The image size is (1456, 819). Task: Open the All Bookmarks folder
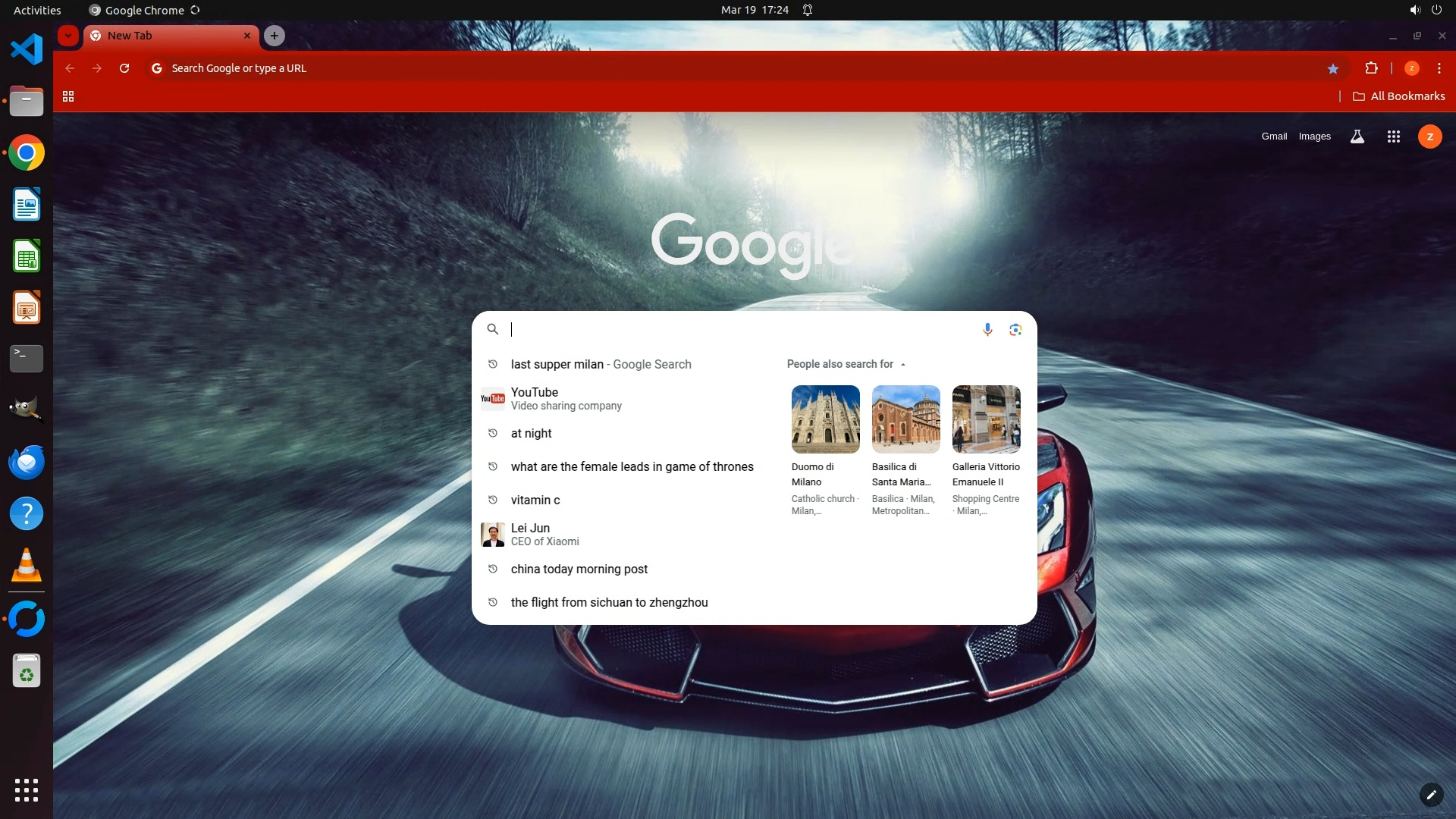point(1398,96)
